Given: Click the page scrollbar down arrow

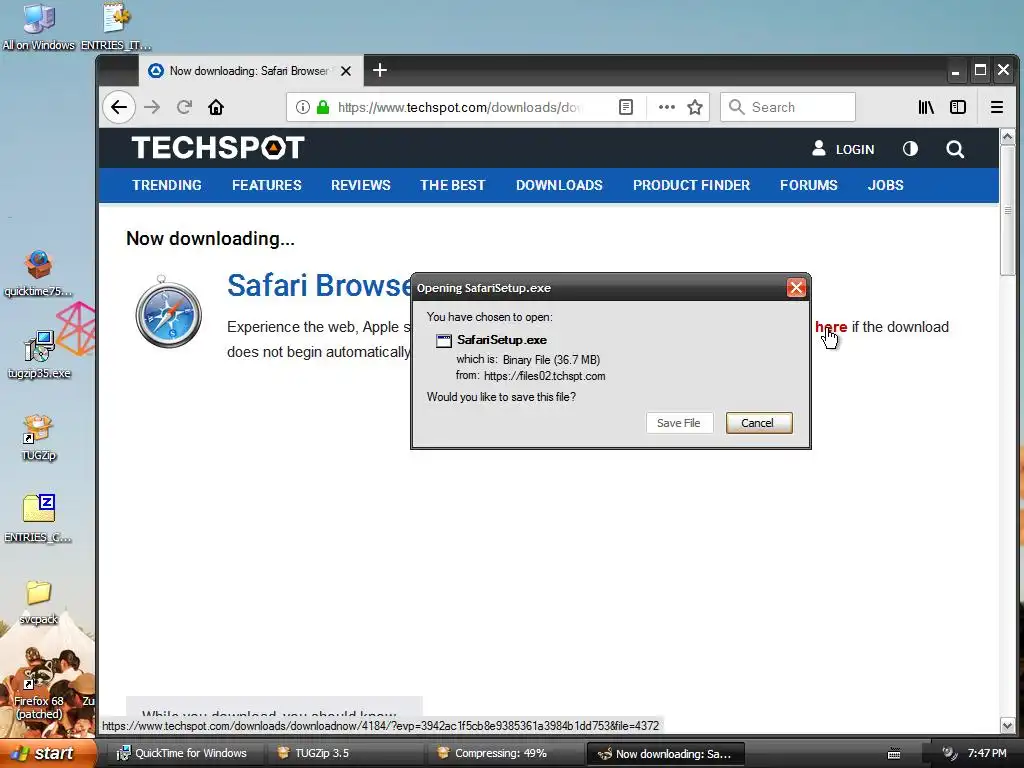Looking at the screenshot, I should tap(1007, 724).
